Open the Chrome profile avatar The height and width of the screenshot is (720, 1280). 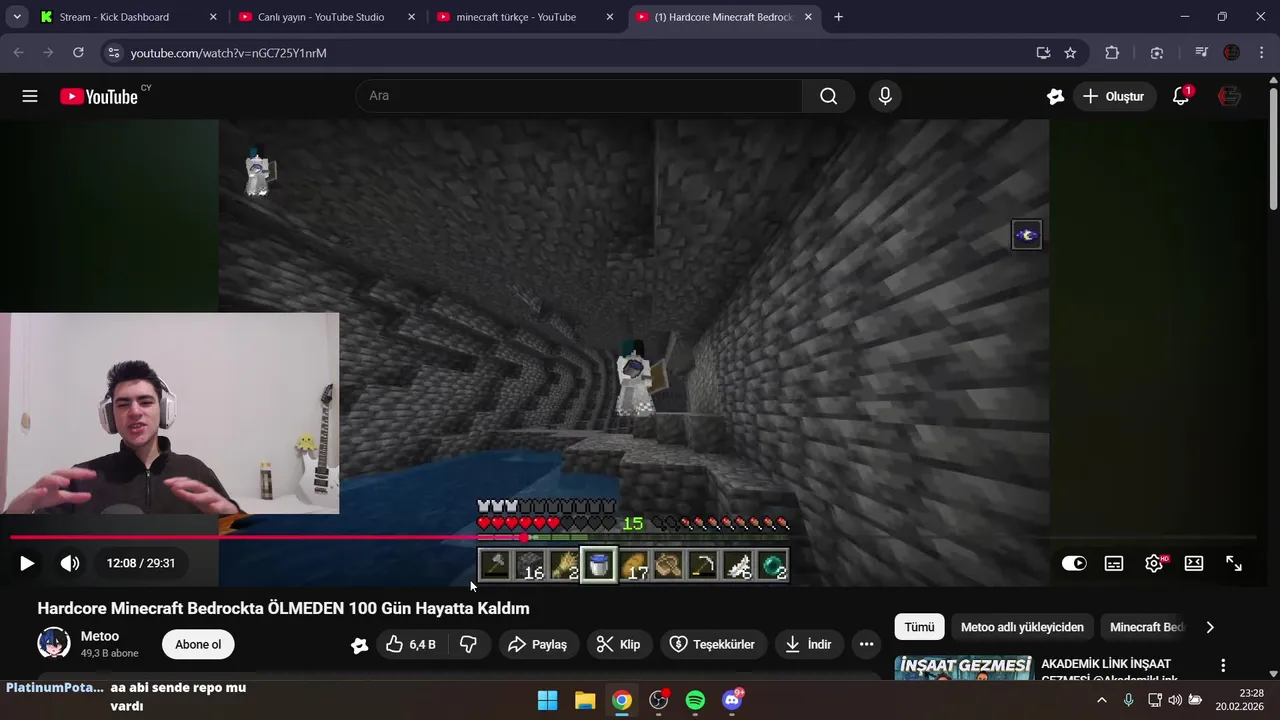coord(1232,53)
